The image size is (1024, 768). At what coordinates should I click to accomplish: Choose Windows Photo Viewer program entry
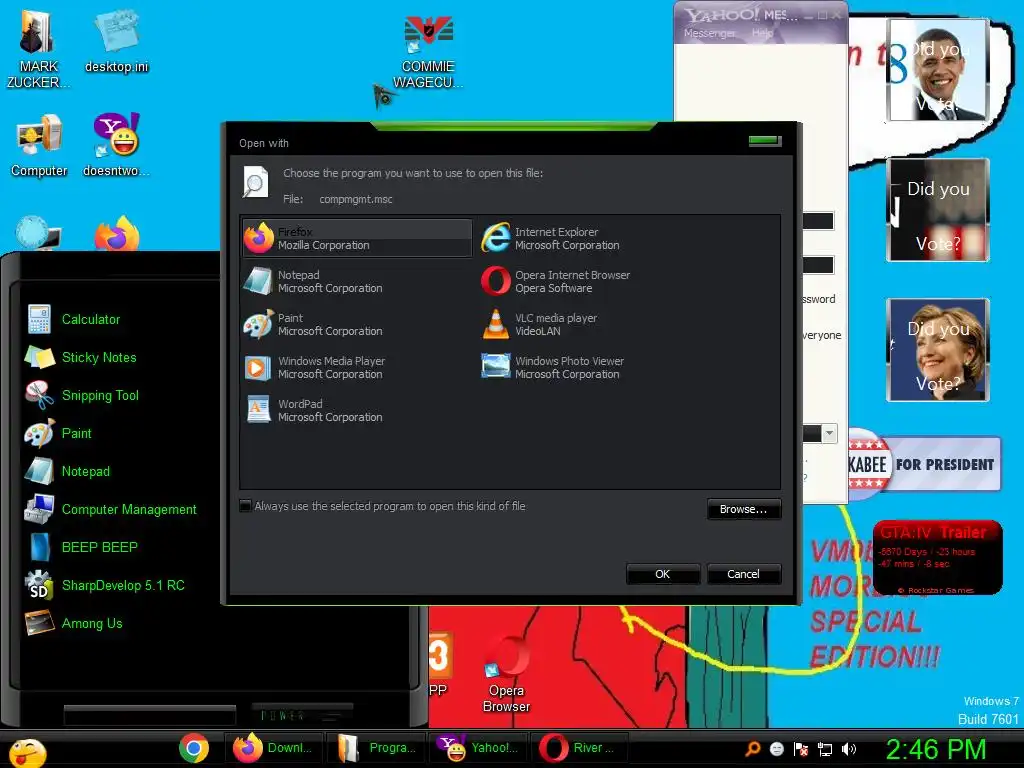pyautogui.click(x=552, y=368)
